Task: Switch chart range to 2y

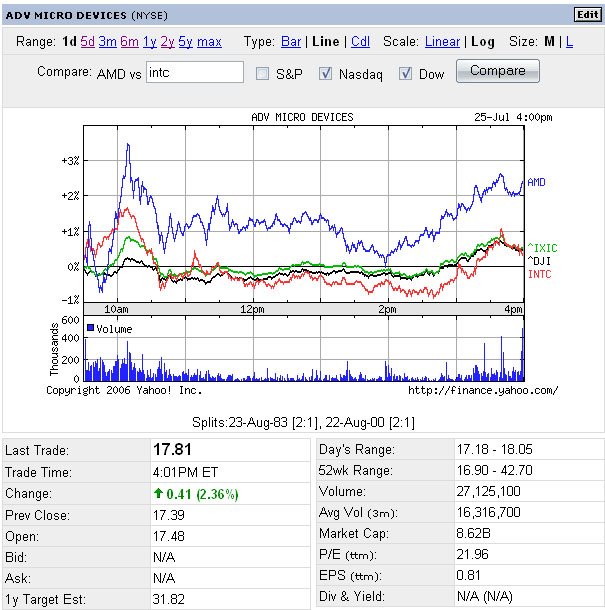Action: pos(167,42)
